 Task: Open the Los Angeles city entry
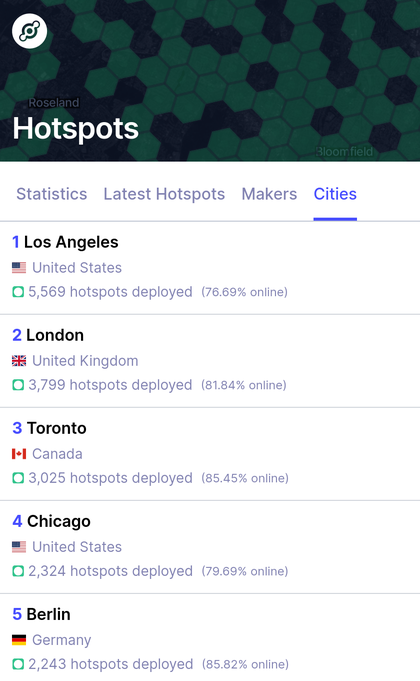coord(210,268)
